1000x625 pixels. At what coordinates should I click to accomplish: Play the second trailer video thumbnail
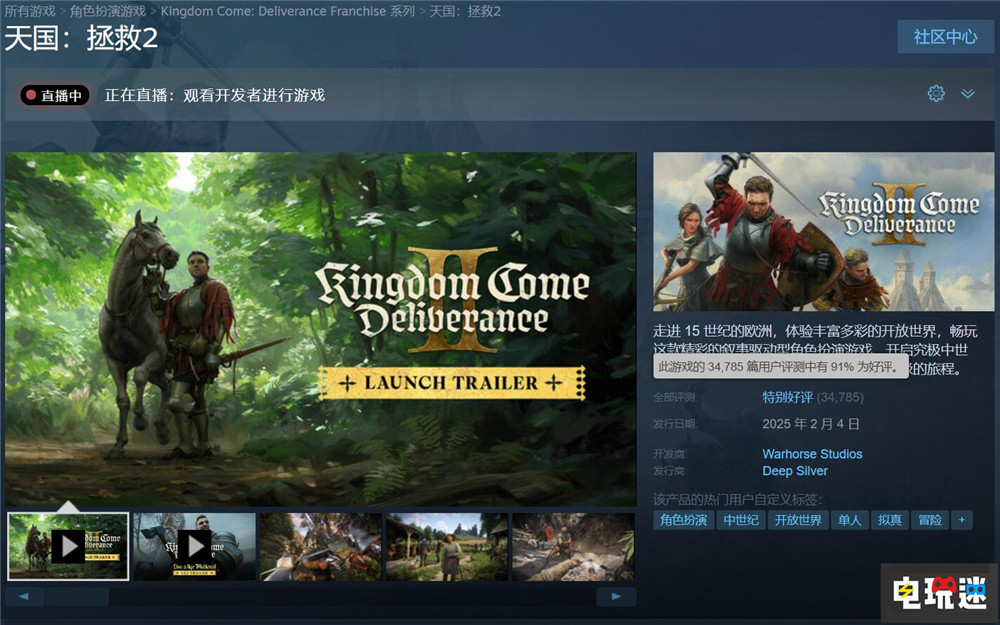194,546
